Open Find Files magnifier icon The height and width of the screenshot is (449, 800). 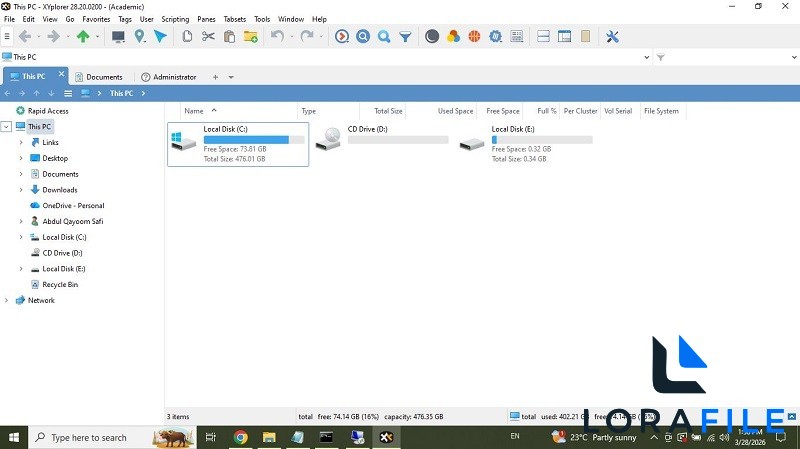pos(384,36)
